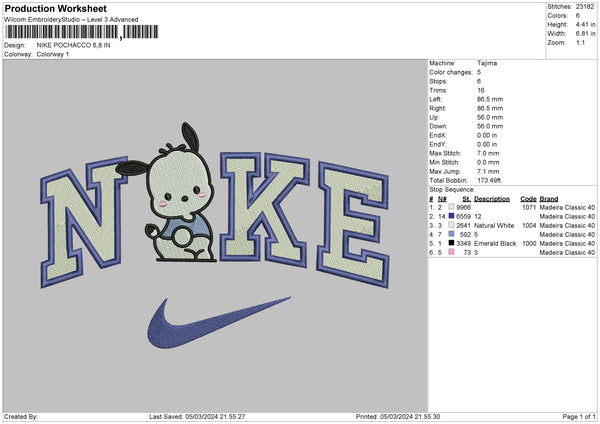Click the stitch count 3349
The height and width of the screenshot is (424, 600).
click(x=463, y=243)
